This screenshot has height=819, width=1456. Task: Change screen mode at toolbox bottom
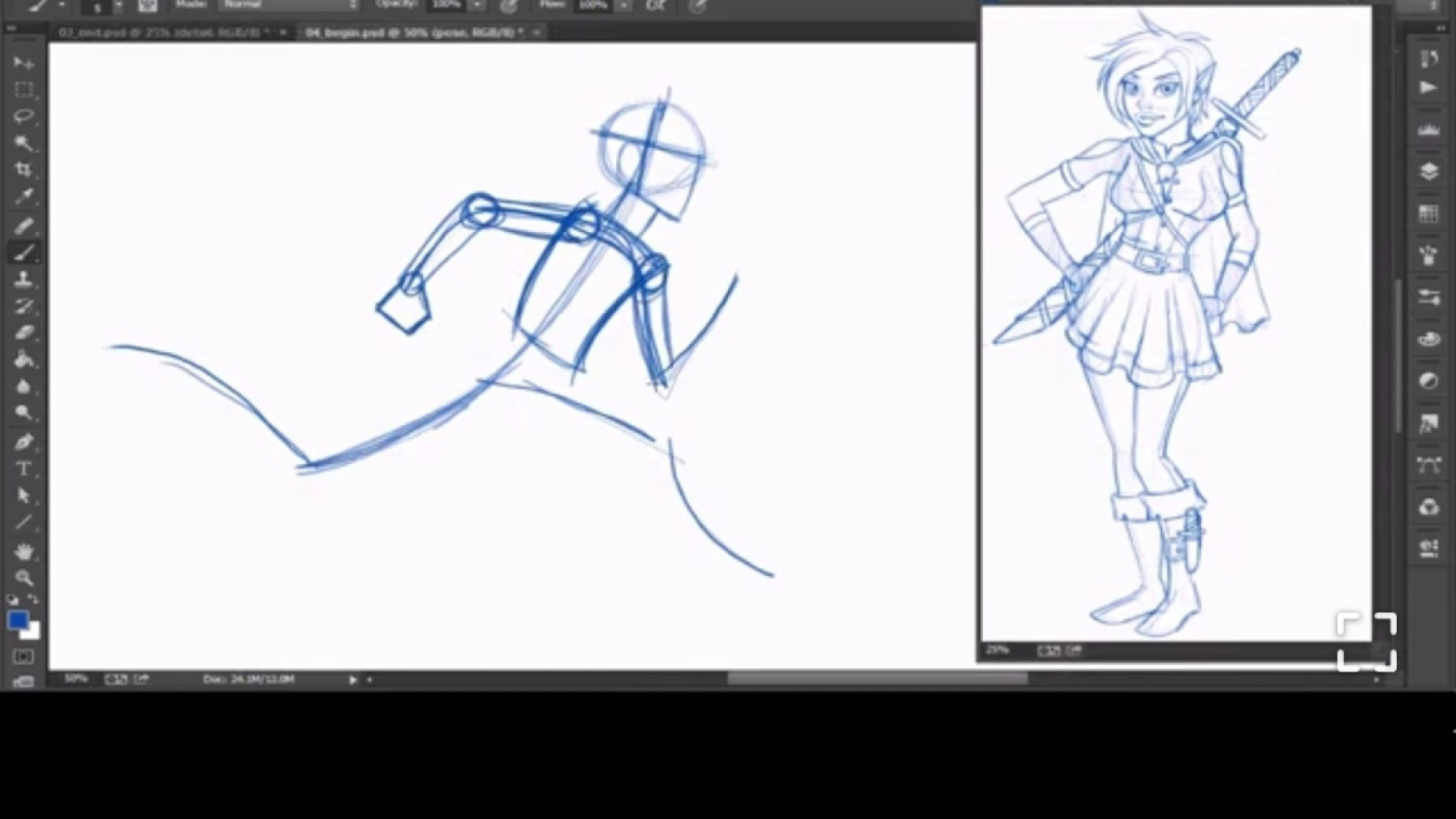pyautogui.click(x=24, y=681)
